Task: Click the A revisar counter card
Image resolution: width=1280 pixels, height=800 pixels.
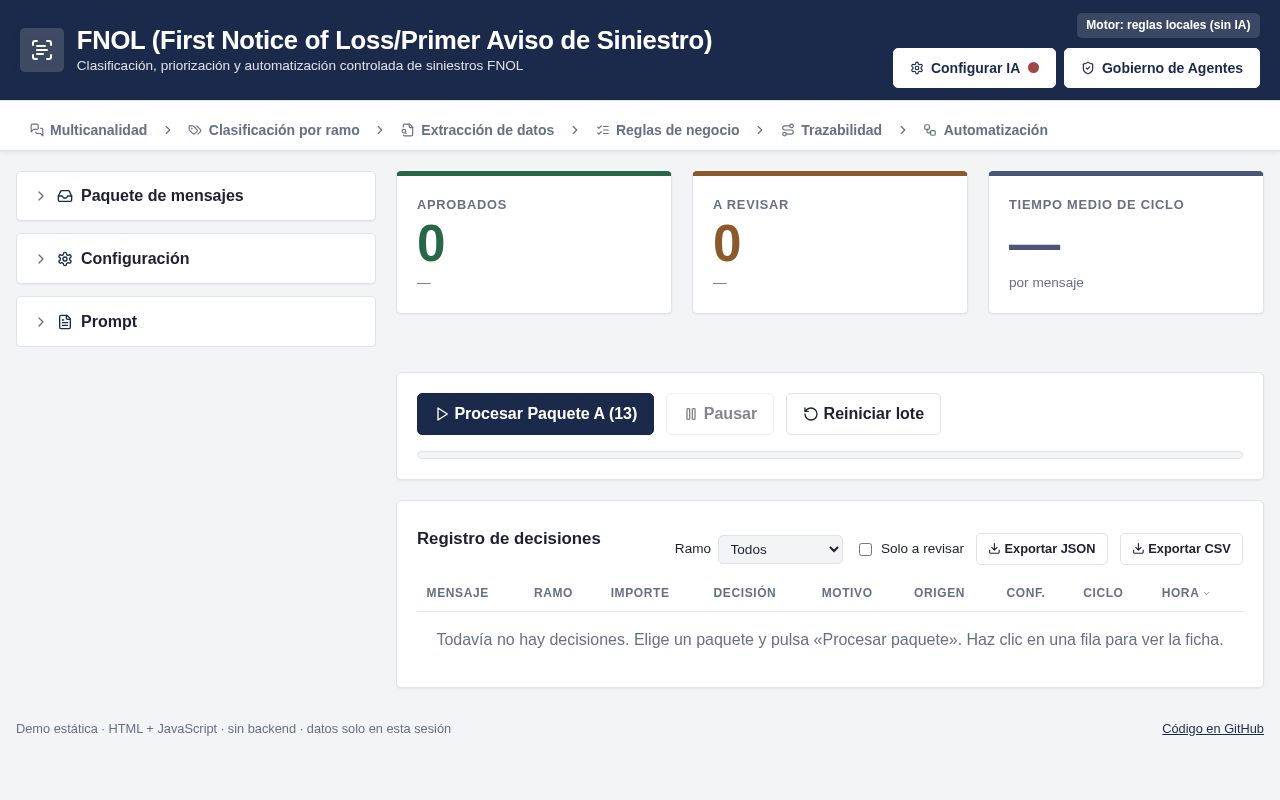Action: pos(830,242)
